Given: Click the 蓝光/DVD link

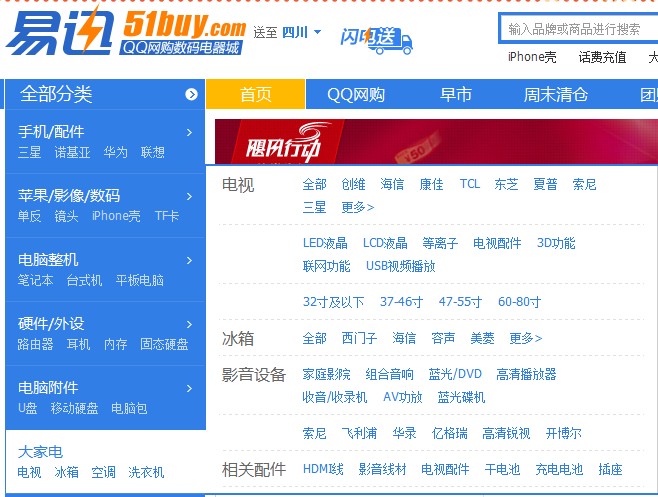Looking at the screenshot, I should pyautogui.click(x=455, y=374).
